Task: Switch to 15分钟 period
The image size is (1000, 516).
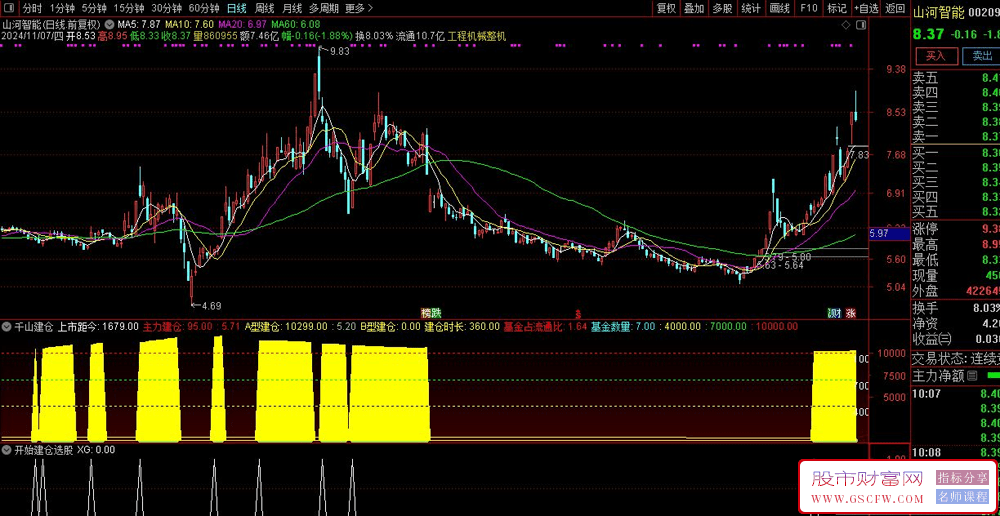Action: coord(128,8)
